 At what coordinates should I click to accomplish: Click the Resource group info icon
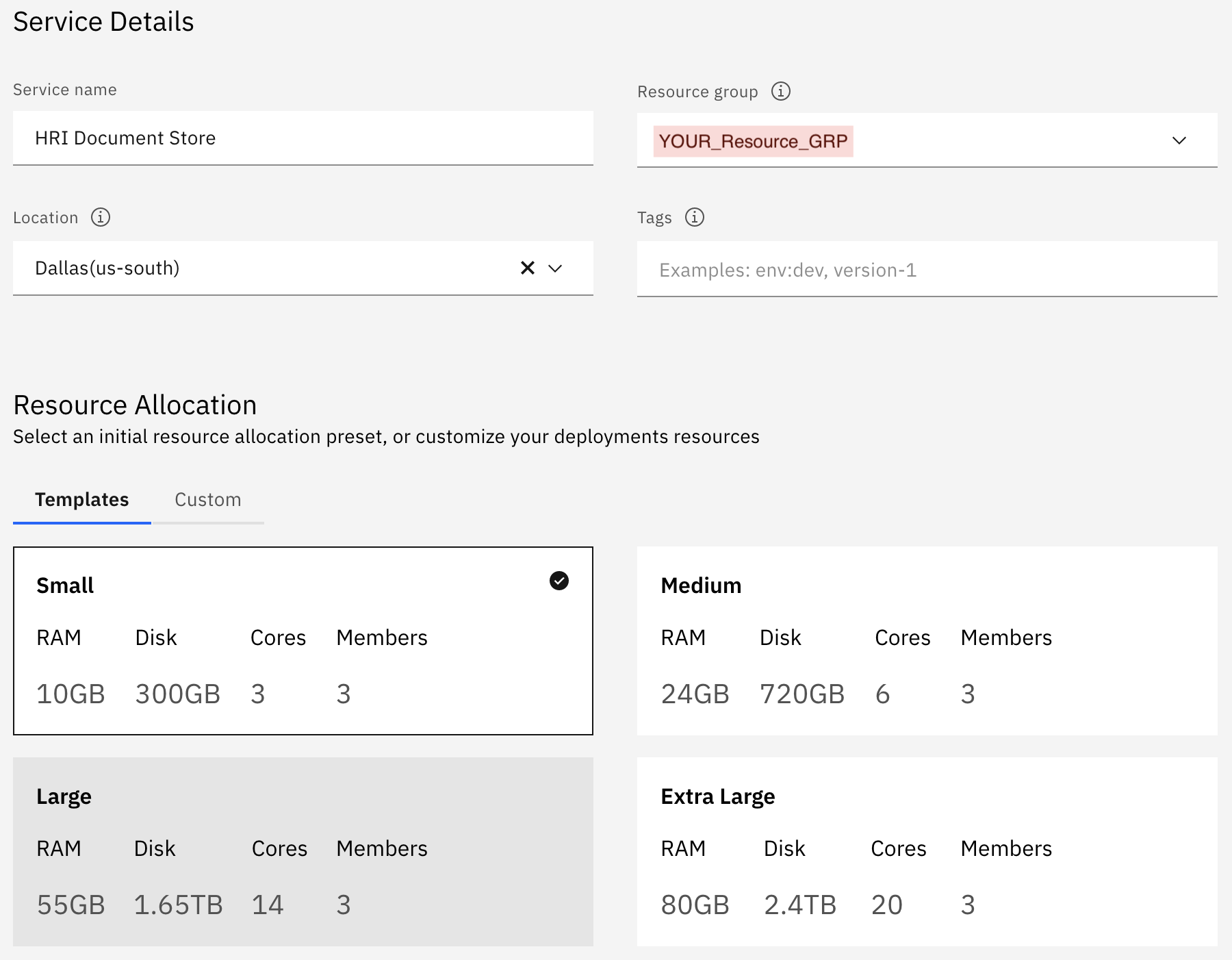pyautogui.click(x=781, y=91)
